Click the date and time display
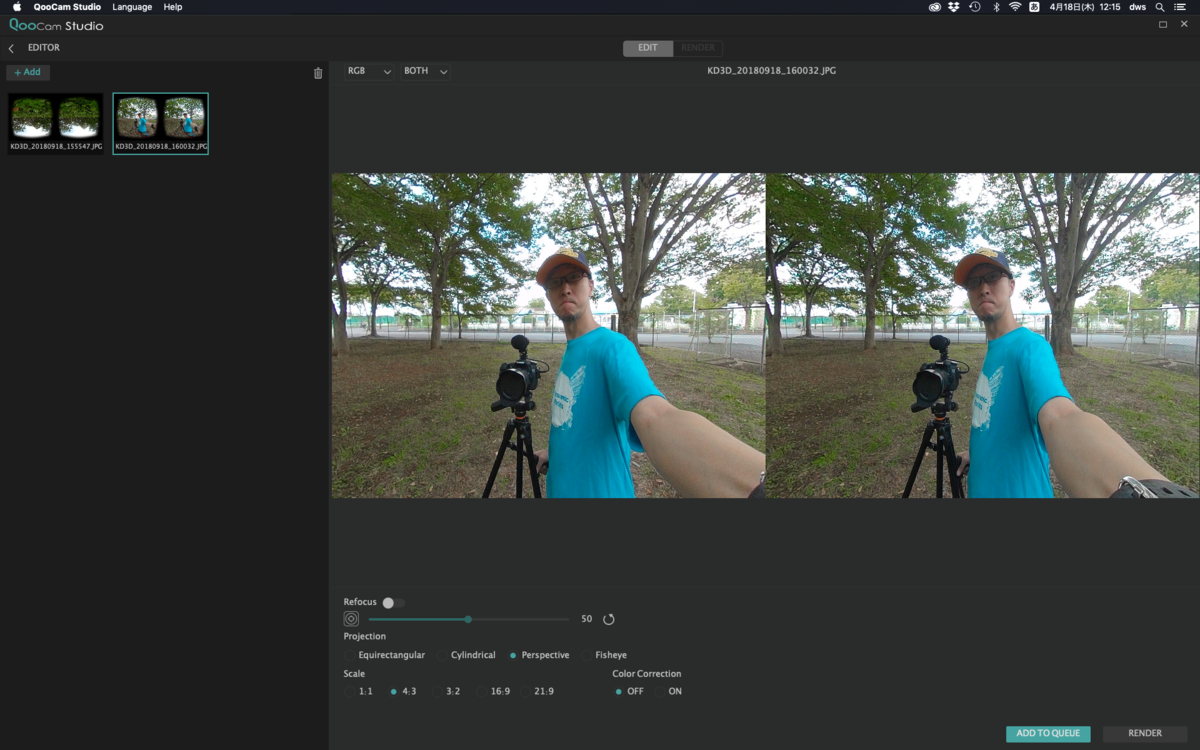1200x750 pixels. (1084, 7)
